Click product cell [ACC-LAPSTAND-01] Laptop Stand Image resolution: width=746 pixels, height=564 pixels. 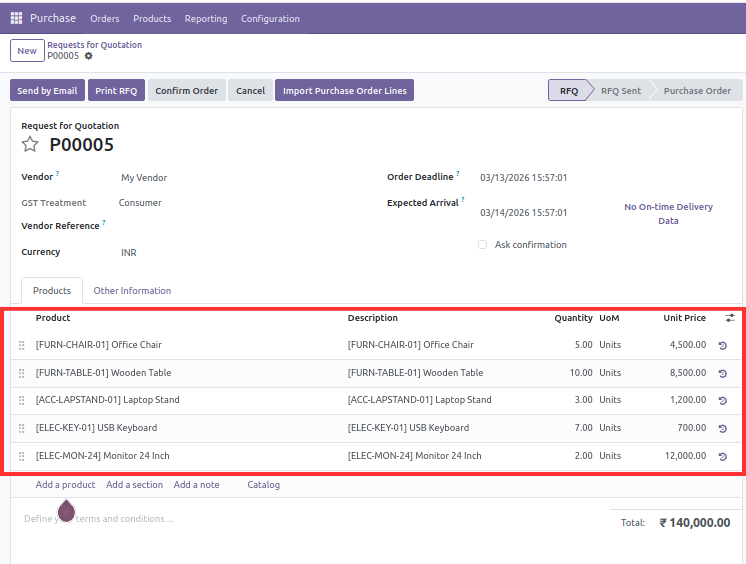pyautogui.click(x=108, y=400)
